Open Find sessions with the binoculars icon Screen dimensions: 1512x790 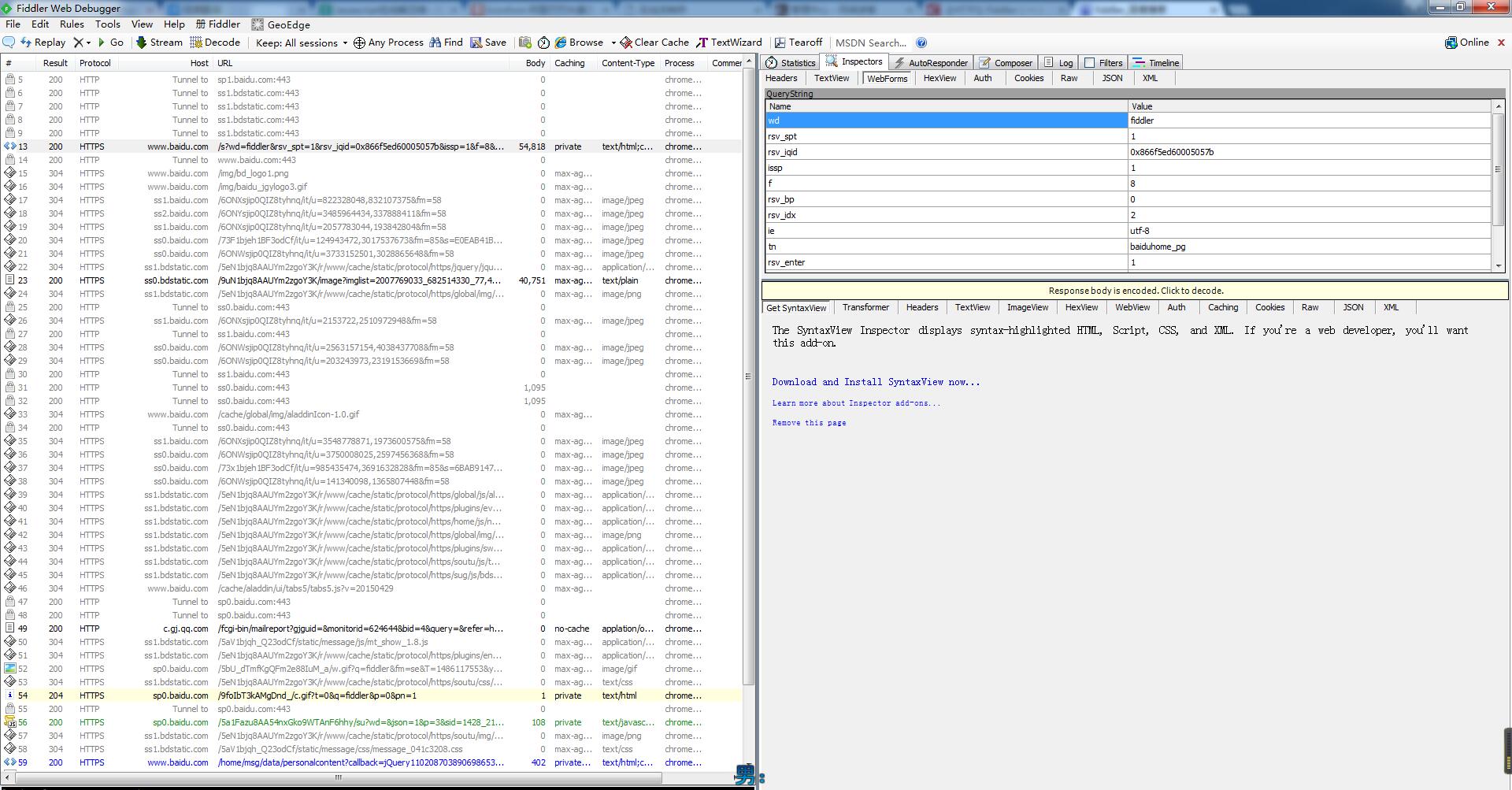pos(446,43)
